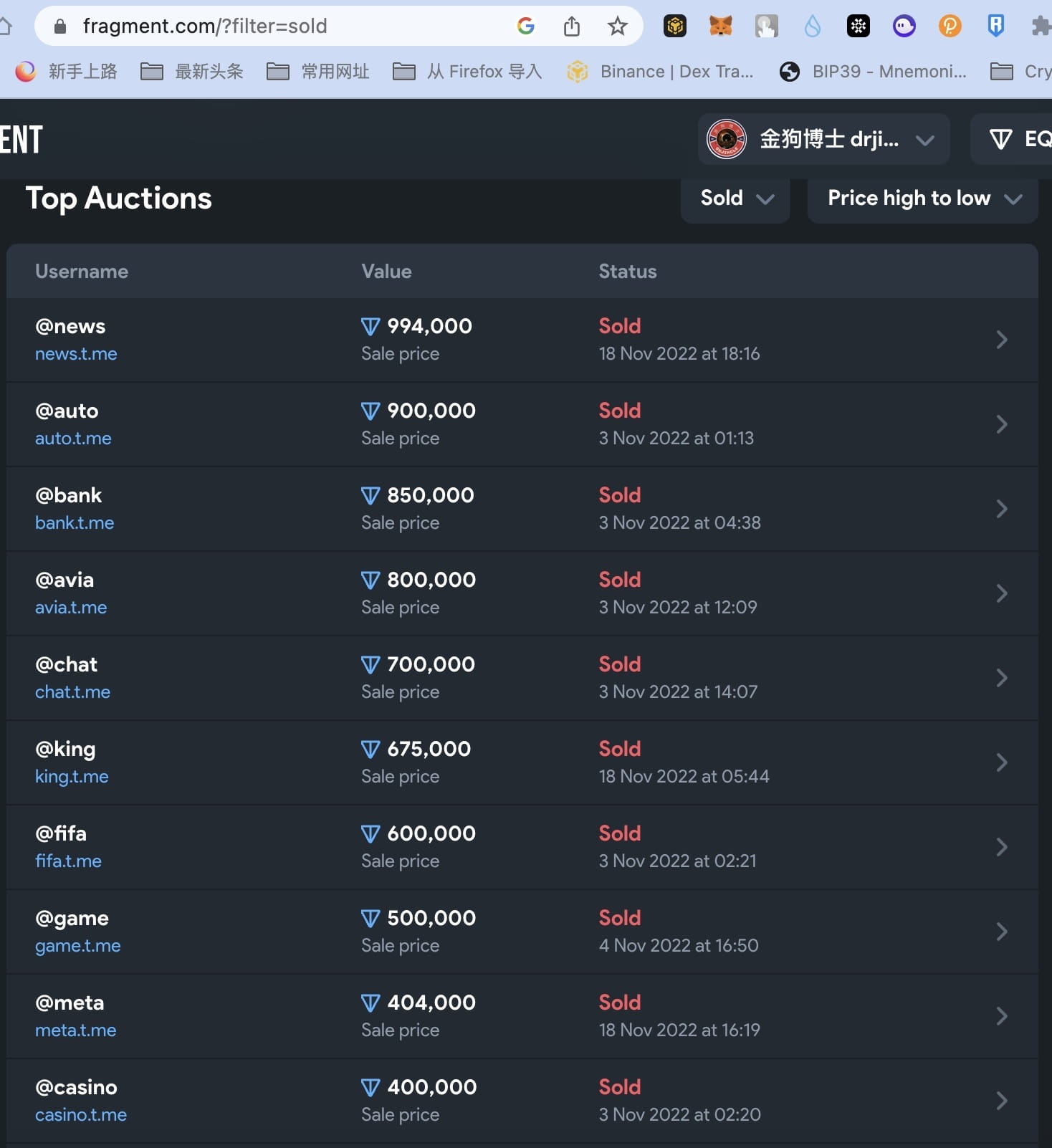Open the news.t.me username link

click(x=76, y=353)
